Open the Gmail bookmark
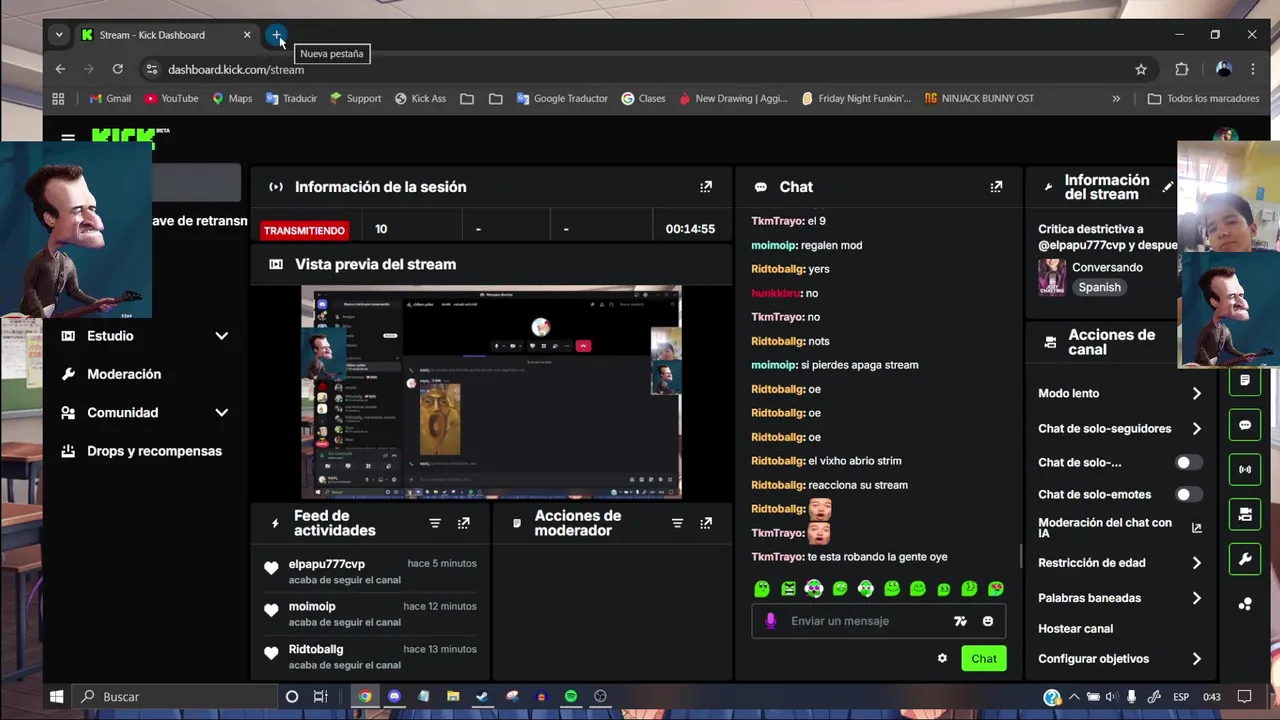 pyautogui.click(x=110, y=98)
